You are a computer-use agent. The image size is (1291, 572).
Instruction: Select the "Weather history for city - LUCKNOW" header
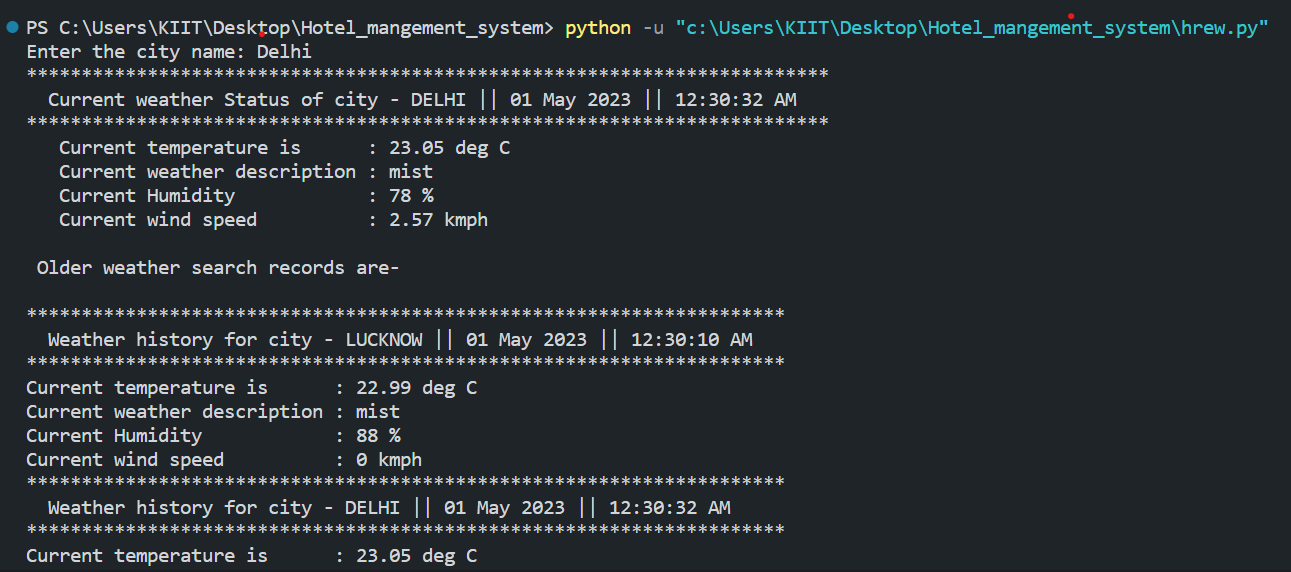235,340
